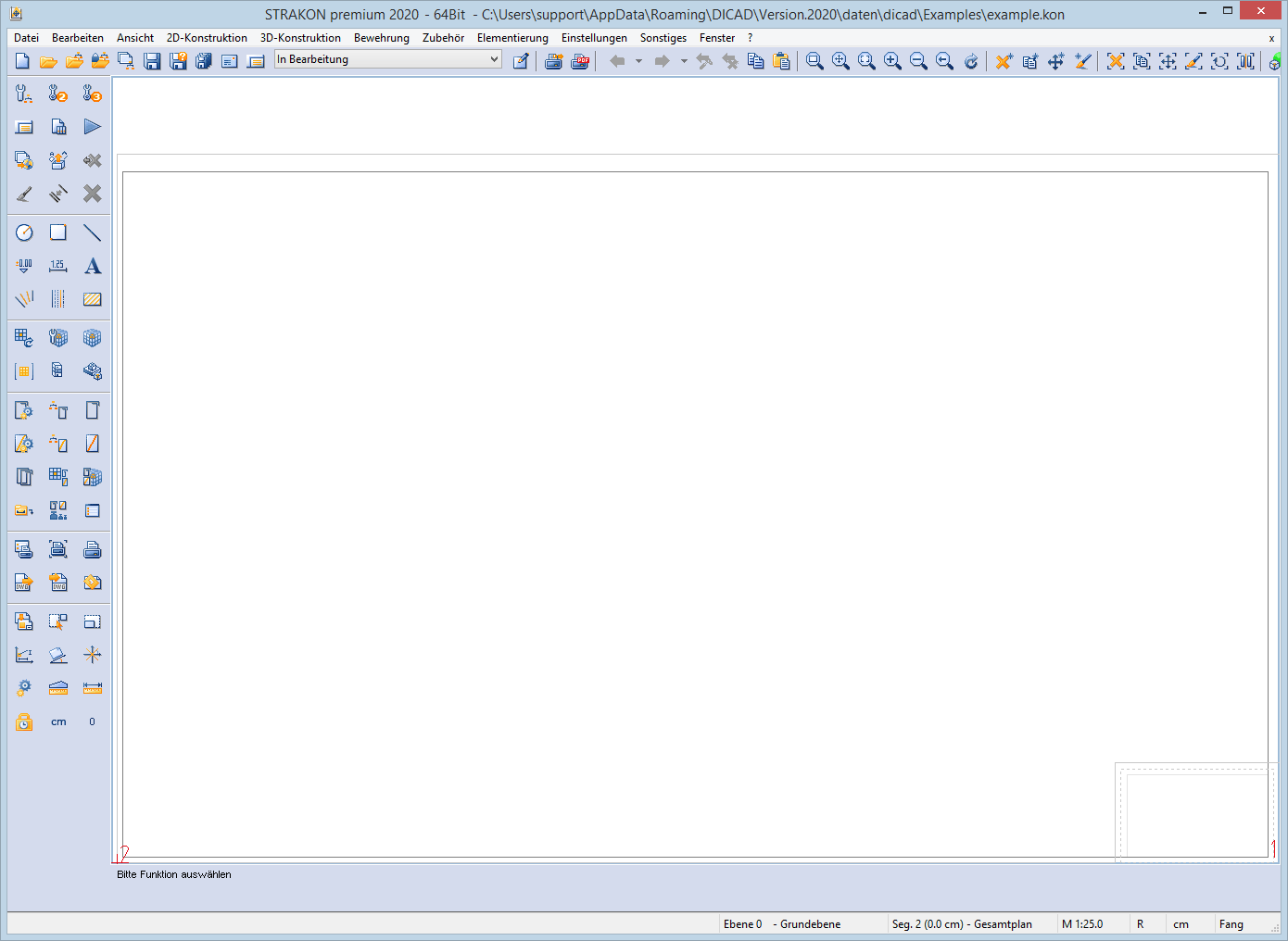Expand the back arrow history dropdown
Image resolution: width=1288 pixels, height=941 pixels.
pyautogui.click(x=638, y=61)
